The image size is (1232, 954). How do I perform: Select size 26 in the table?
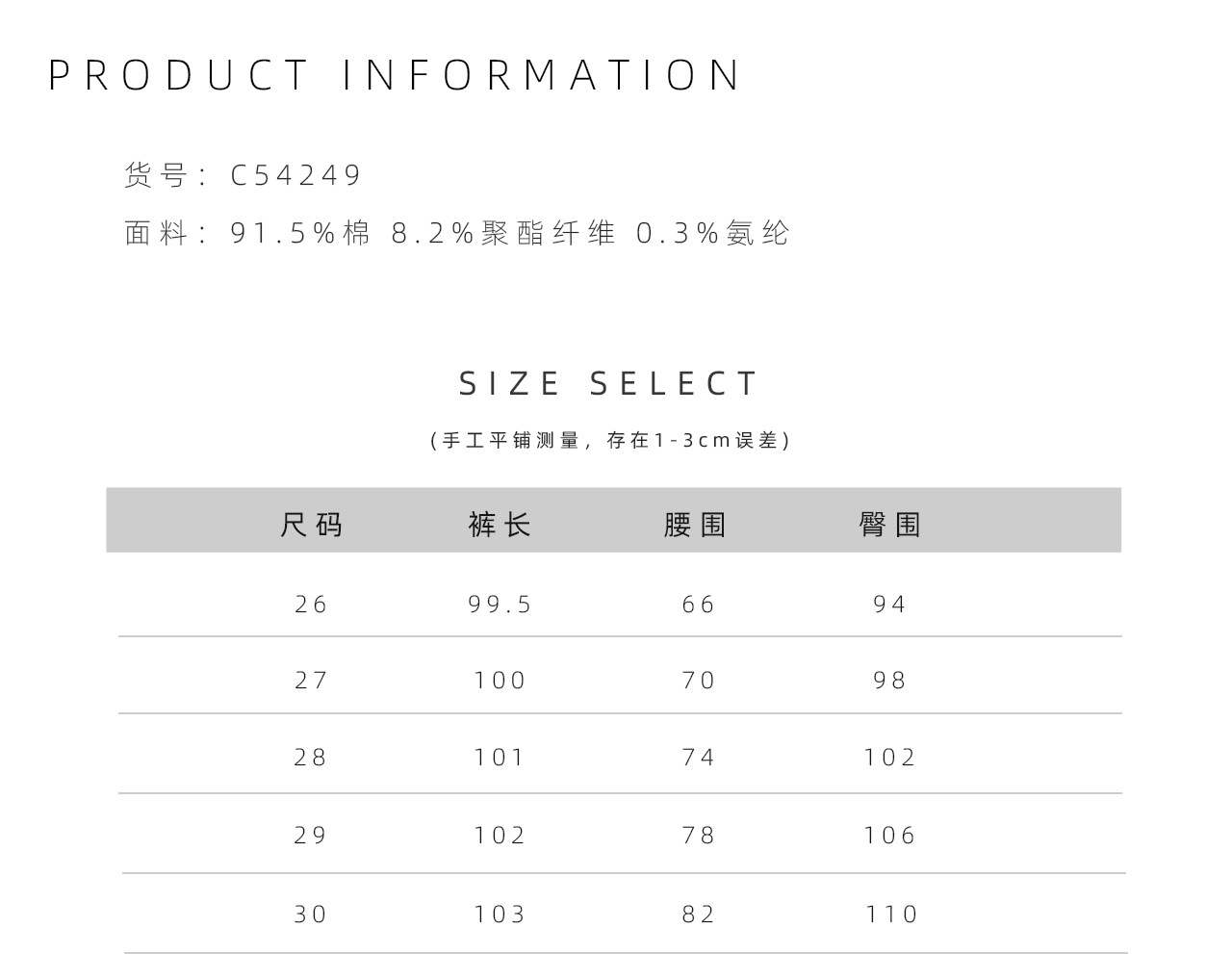[x=311, y=605]
